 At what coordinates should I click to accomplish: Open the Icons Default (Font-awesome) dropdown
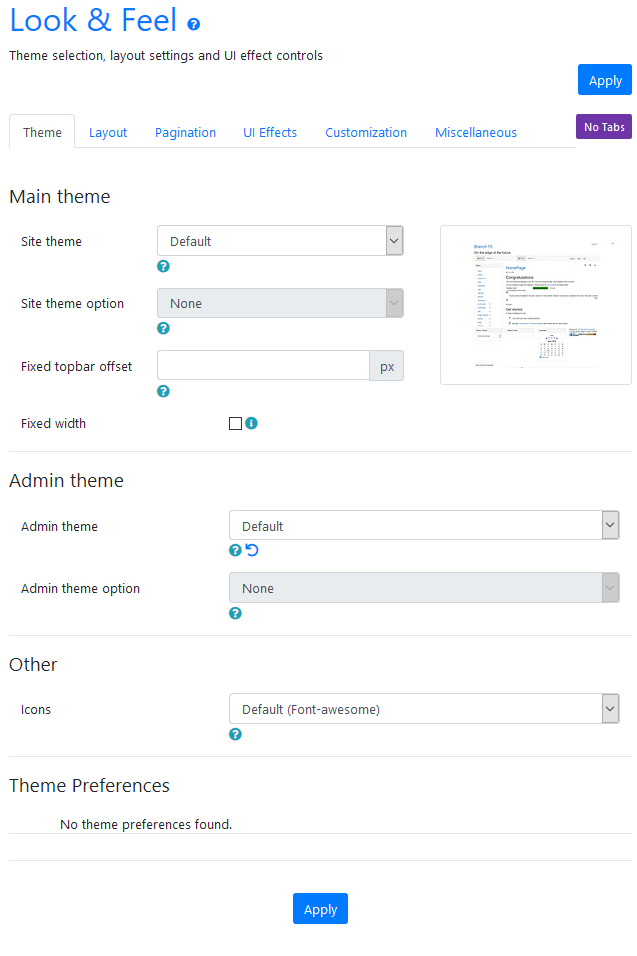click(x=424, y=710)
